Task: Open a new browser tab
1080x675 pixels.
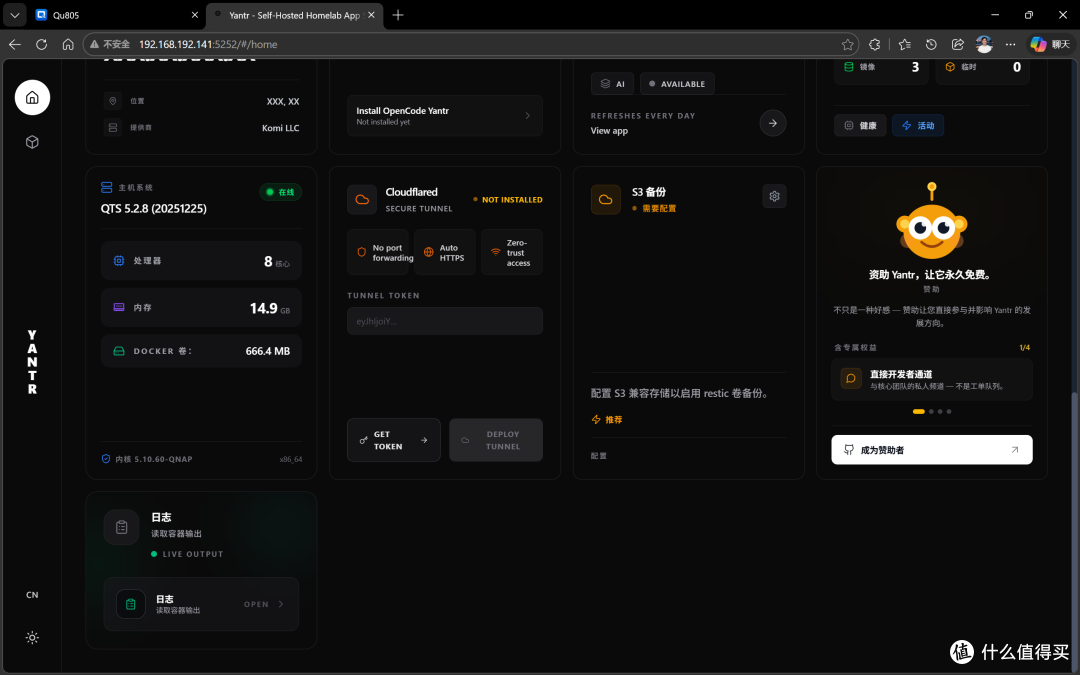Action: [x=397, y=15]
